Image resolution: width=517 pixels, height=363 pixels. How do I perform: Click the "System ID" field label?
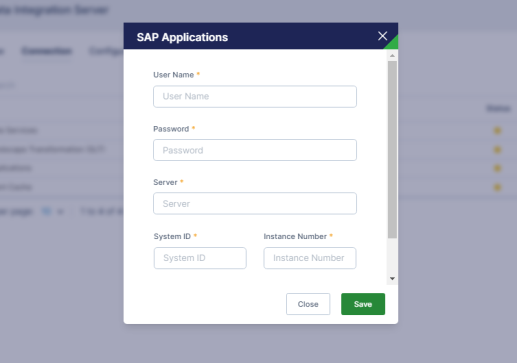(x=172, y=236)
